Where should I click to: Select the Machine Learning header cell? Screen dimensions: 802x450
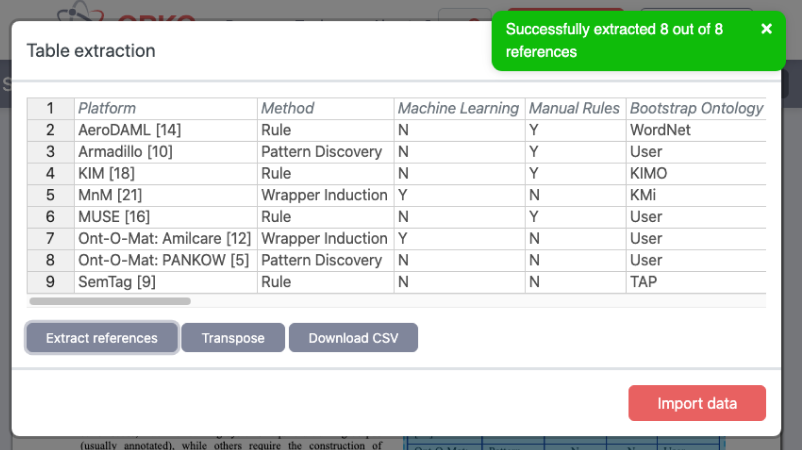[x=459, y=108]
